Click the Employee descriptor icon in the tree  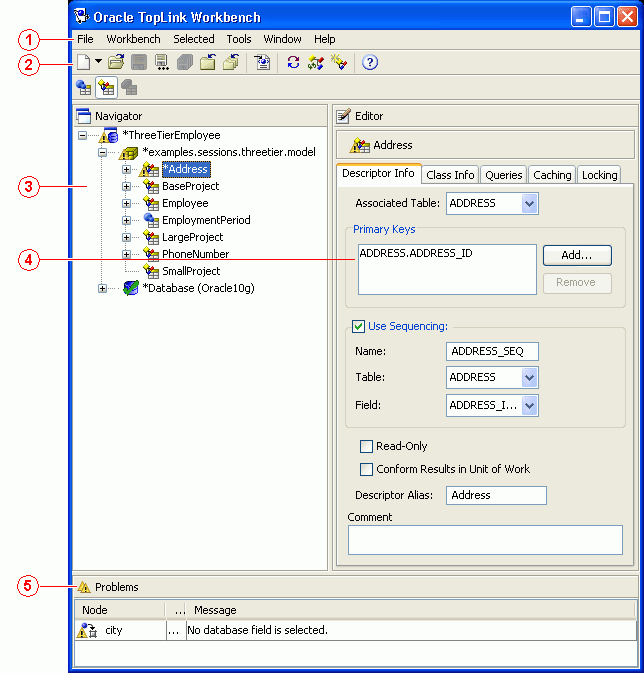(x=151, y=203)
